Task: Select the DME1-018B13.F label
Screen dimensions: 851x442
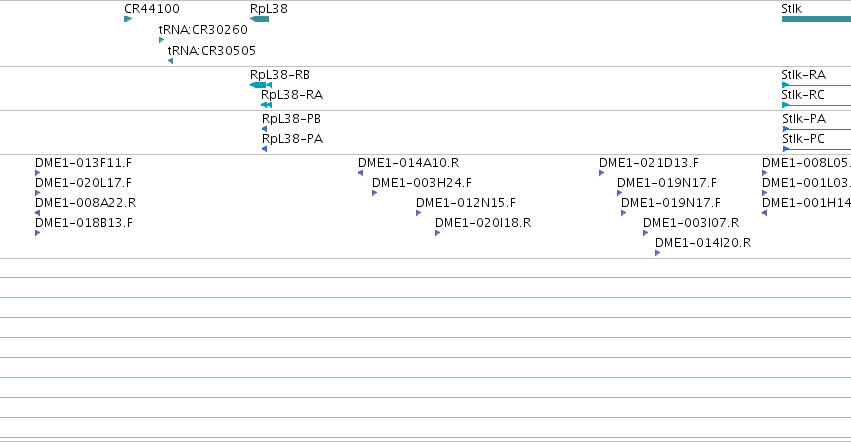Action: 84,223
